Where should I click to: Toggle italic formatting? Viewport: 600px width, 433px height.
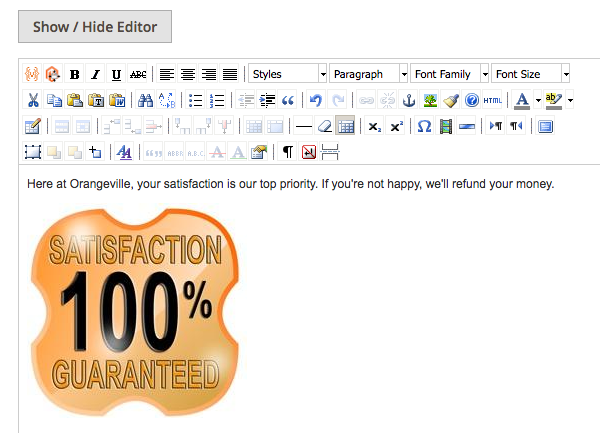(x=95, y=74)
